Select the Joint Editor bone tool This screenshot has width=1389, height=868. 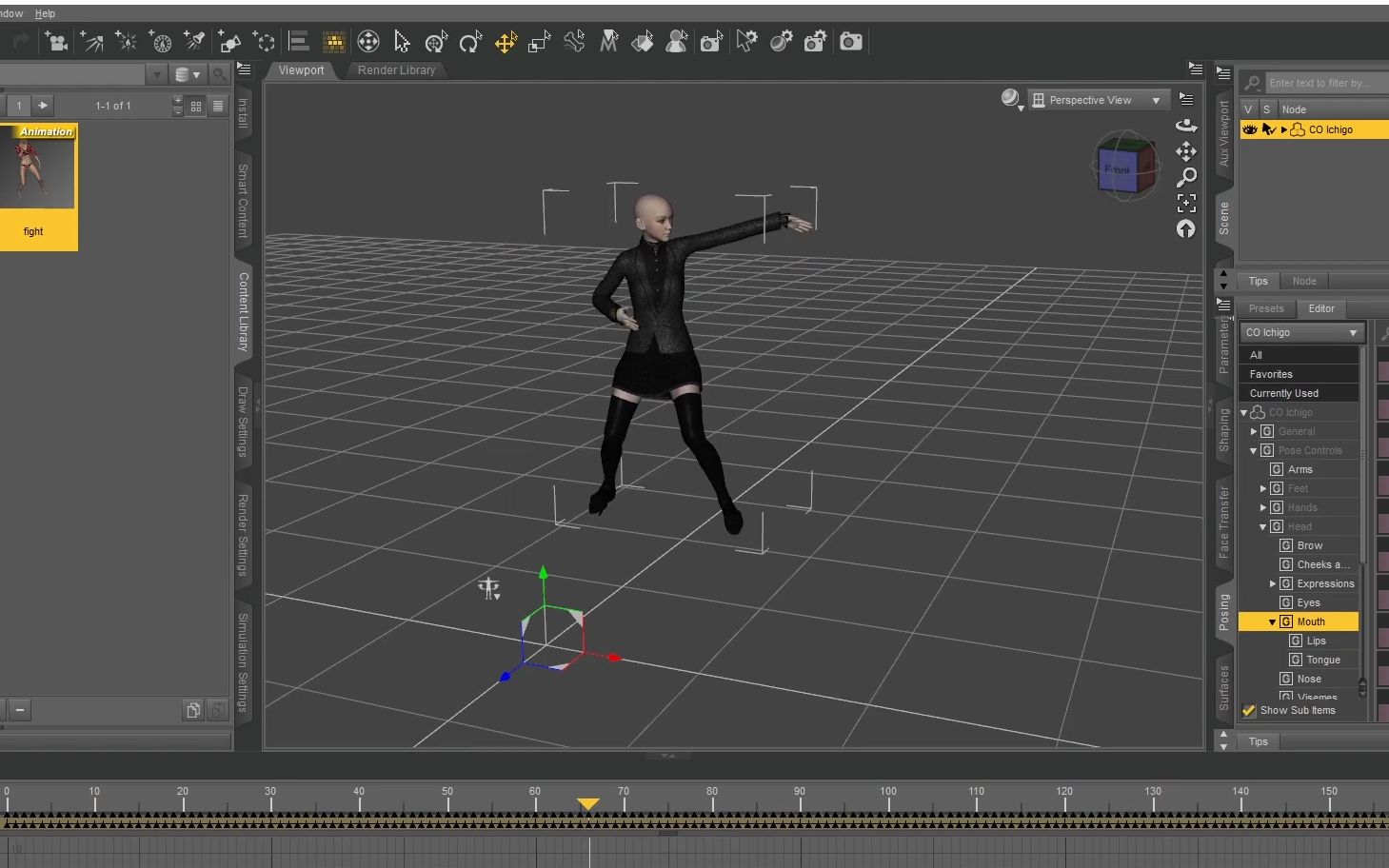(x=574, y=41)
